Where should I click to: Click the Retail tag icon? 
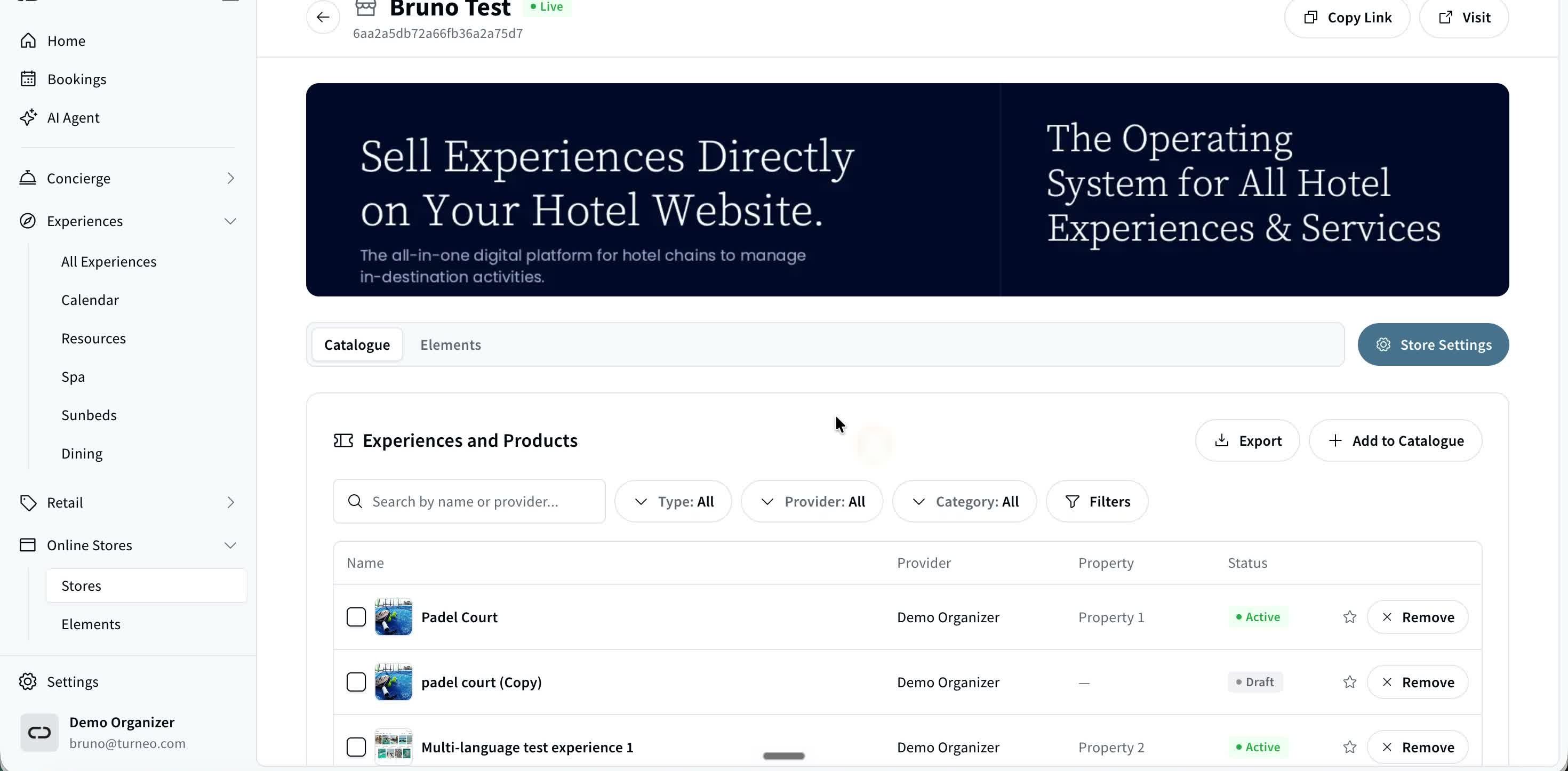28,503
